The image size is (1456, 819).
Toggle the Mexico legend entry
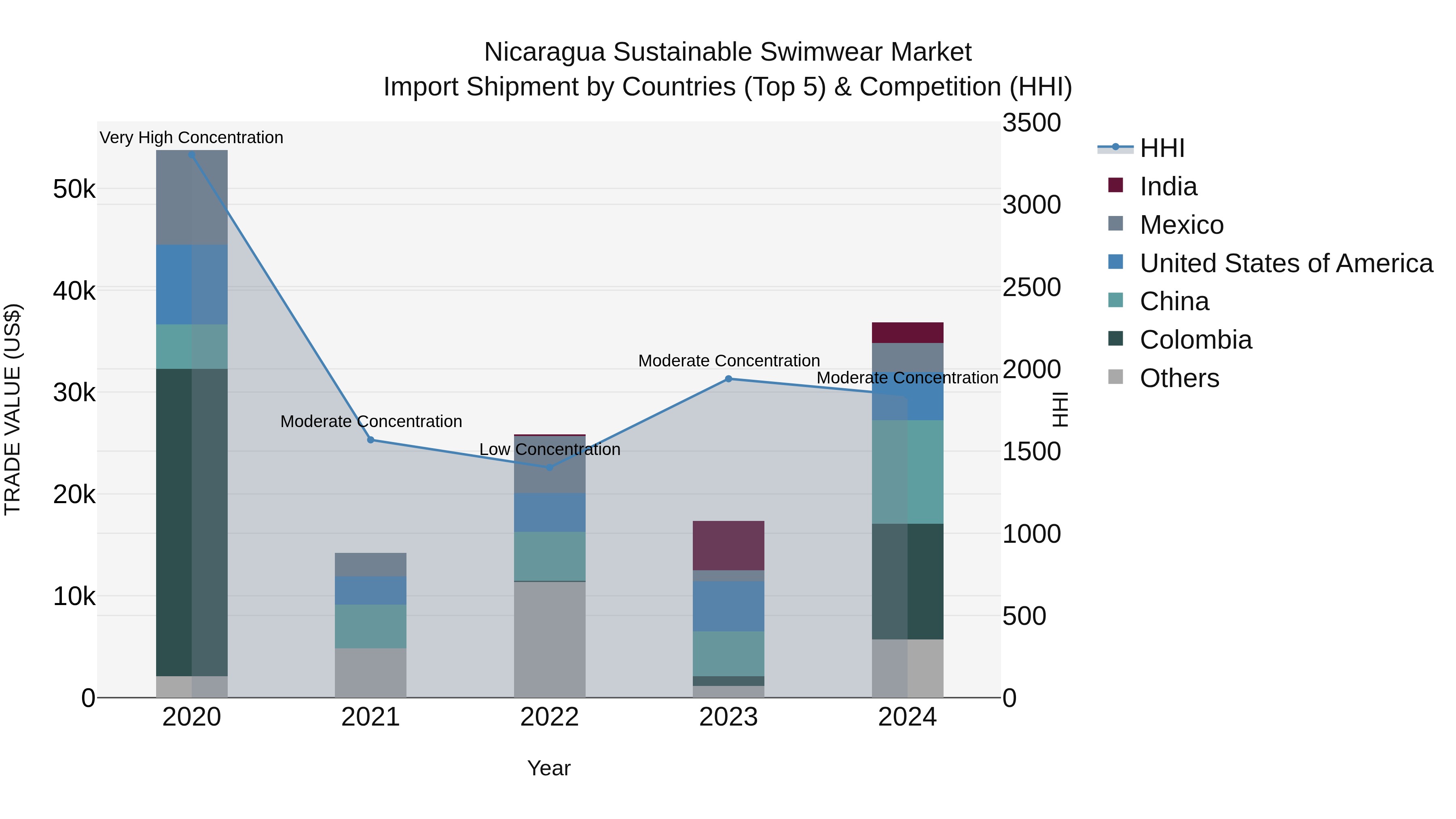[x=1166, y=225]
